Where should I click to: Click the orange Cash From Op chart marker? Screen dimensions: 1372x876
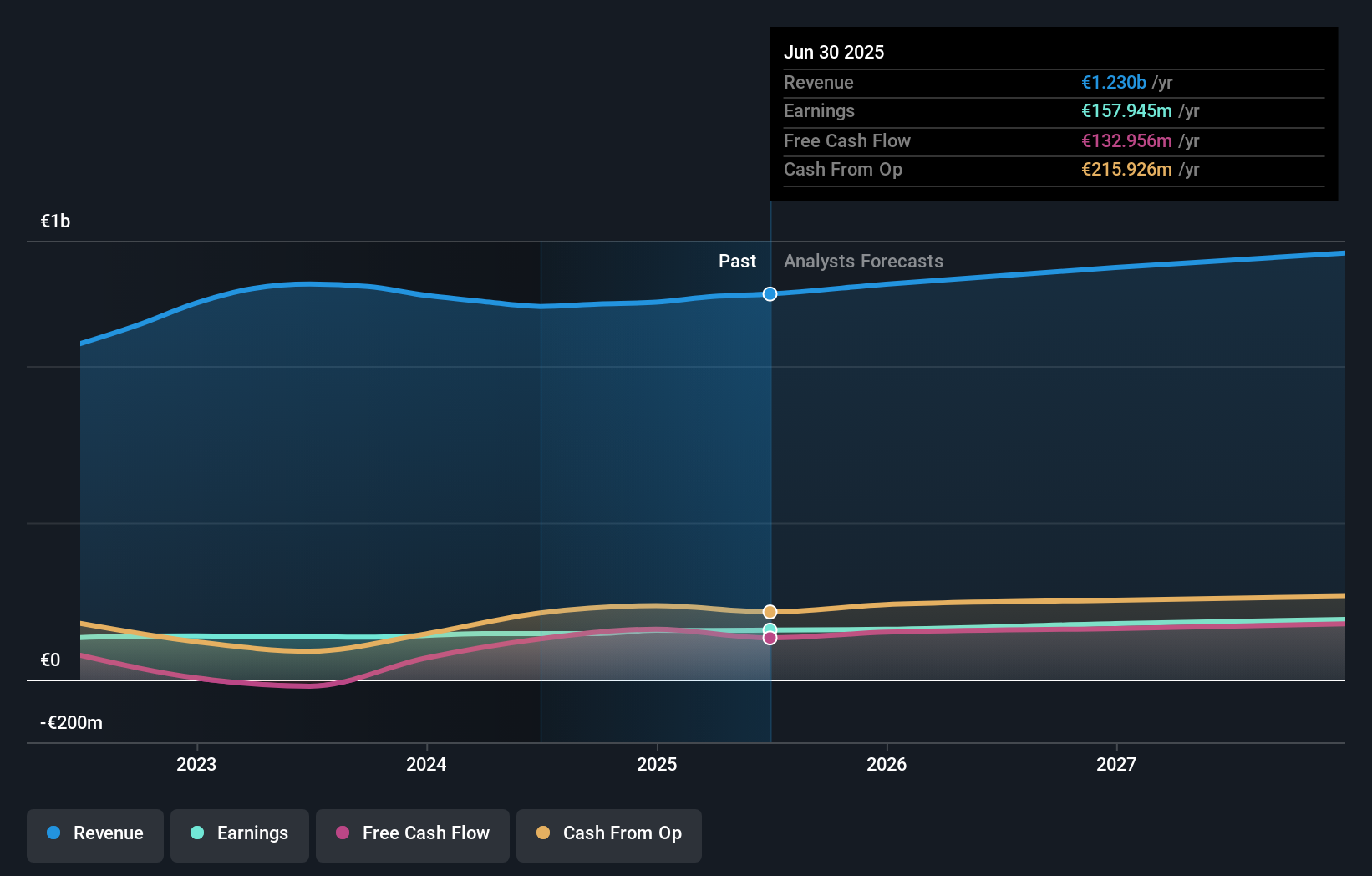click(x=769, y=610)
